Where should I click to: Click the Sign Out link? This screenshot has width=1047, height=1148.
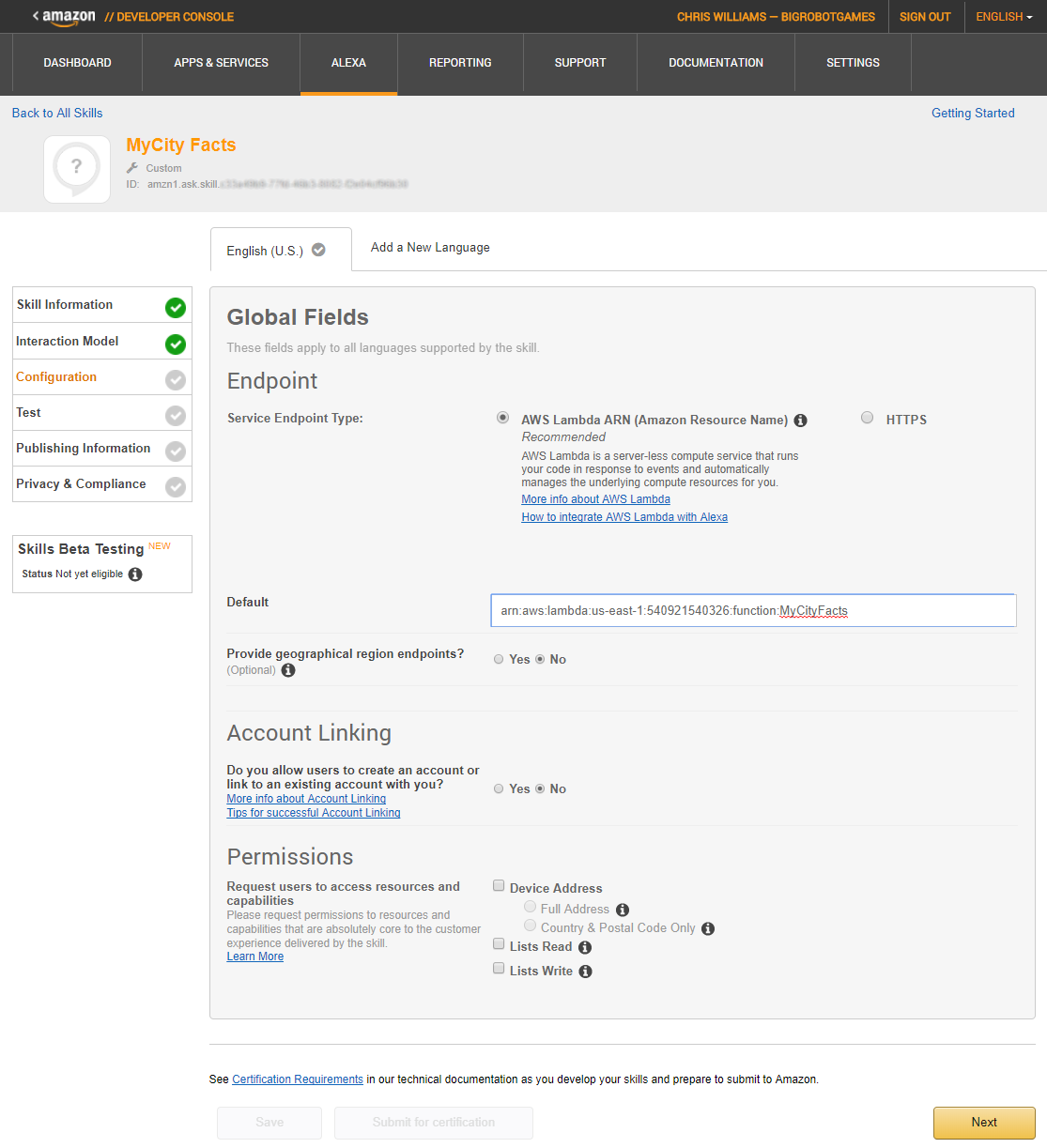pyautogui.click(x=925, y=17)
